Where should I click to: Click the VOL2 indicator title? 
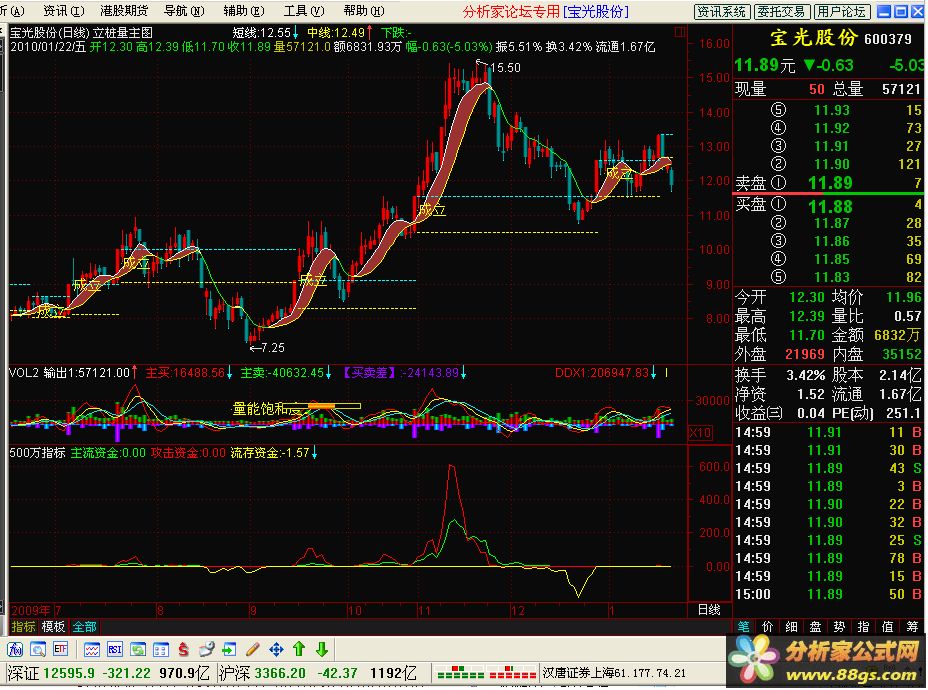(x=24, y=373)
